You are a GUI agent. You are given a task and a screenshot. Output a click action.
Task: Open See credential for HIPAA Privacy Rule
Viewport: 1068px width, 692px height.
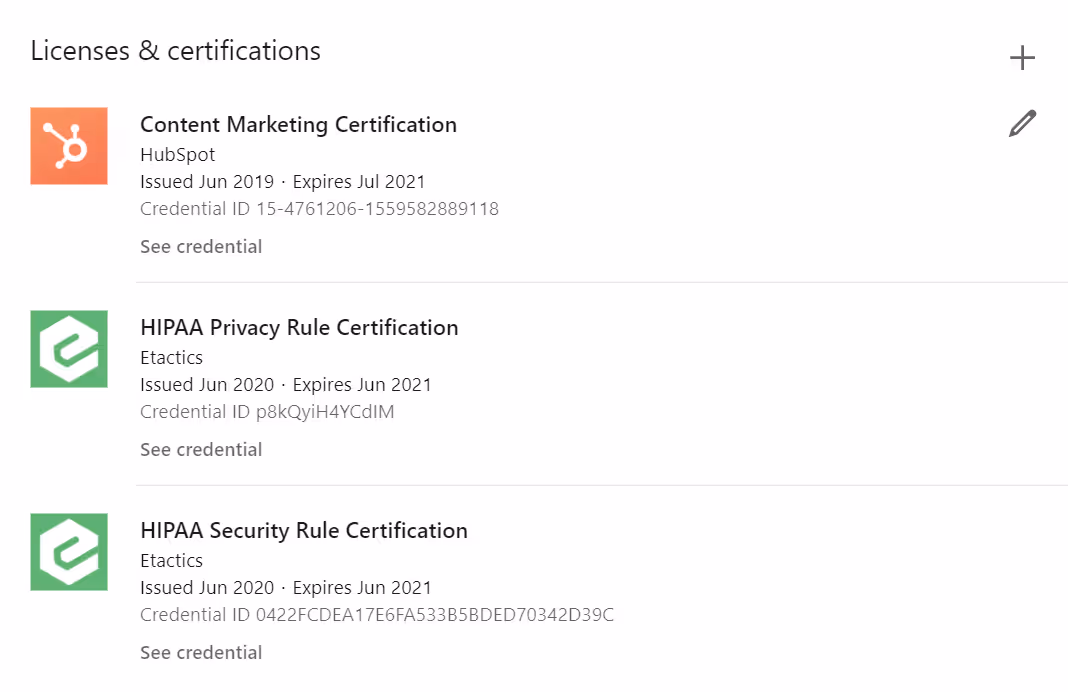pyautogui.click(x=201, y=450)
